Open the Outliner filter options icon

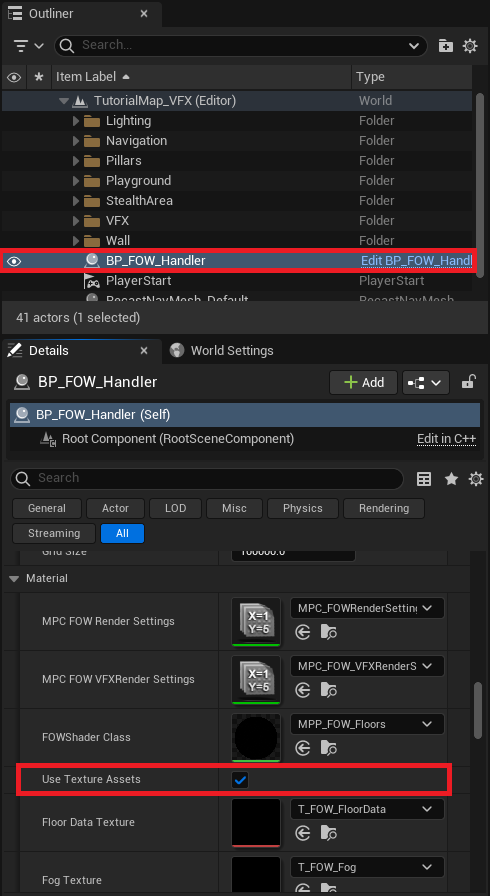pyautogui.click(x=29, y=46)
